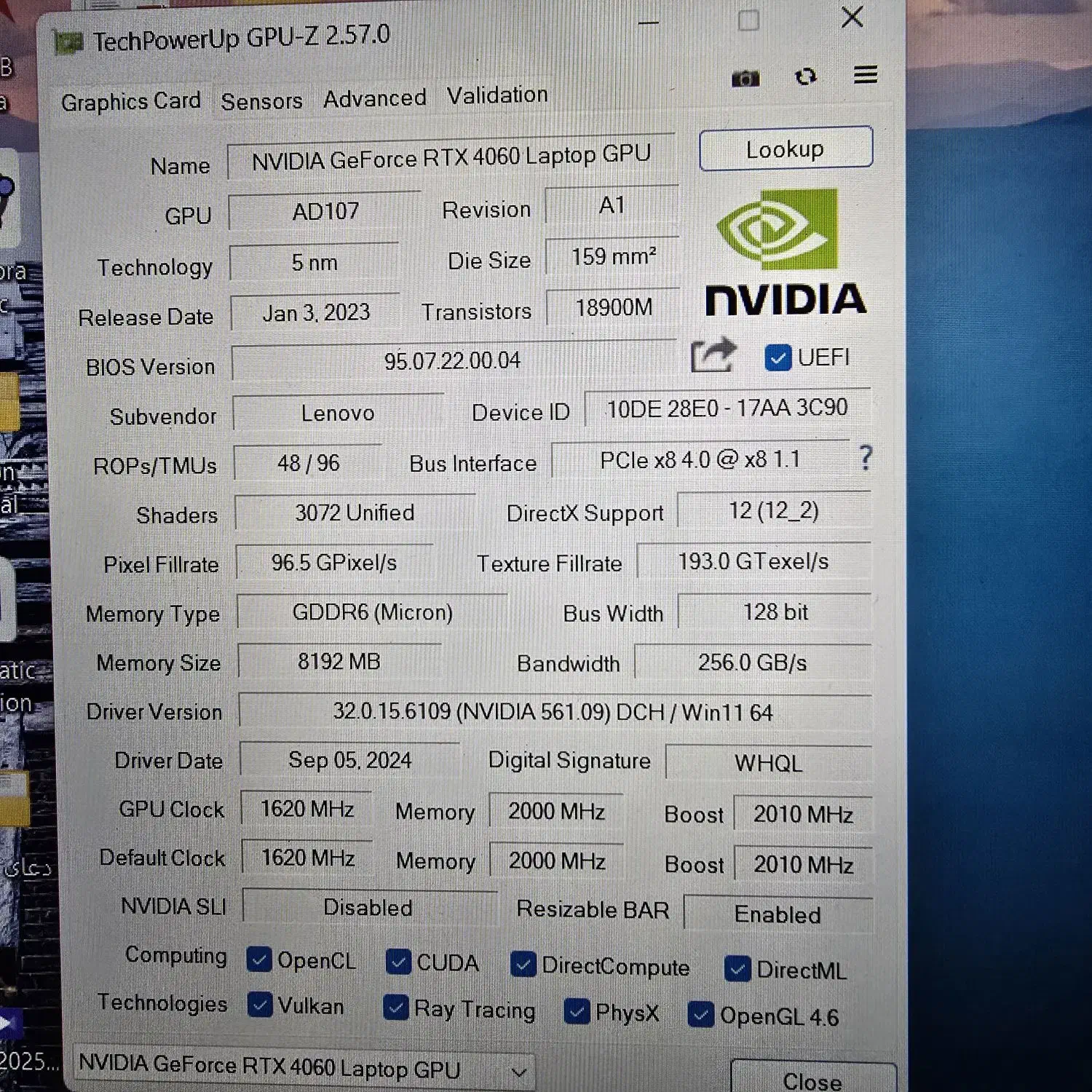The height and width of the screenshot is (1092, 1092).
Task: Click the GPU Name text field
Action: click(x=451, y=157)
